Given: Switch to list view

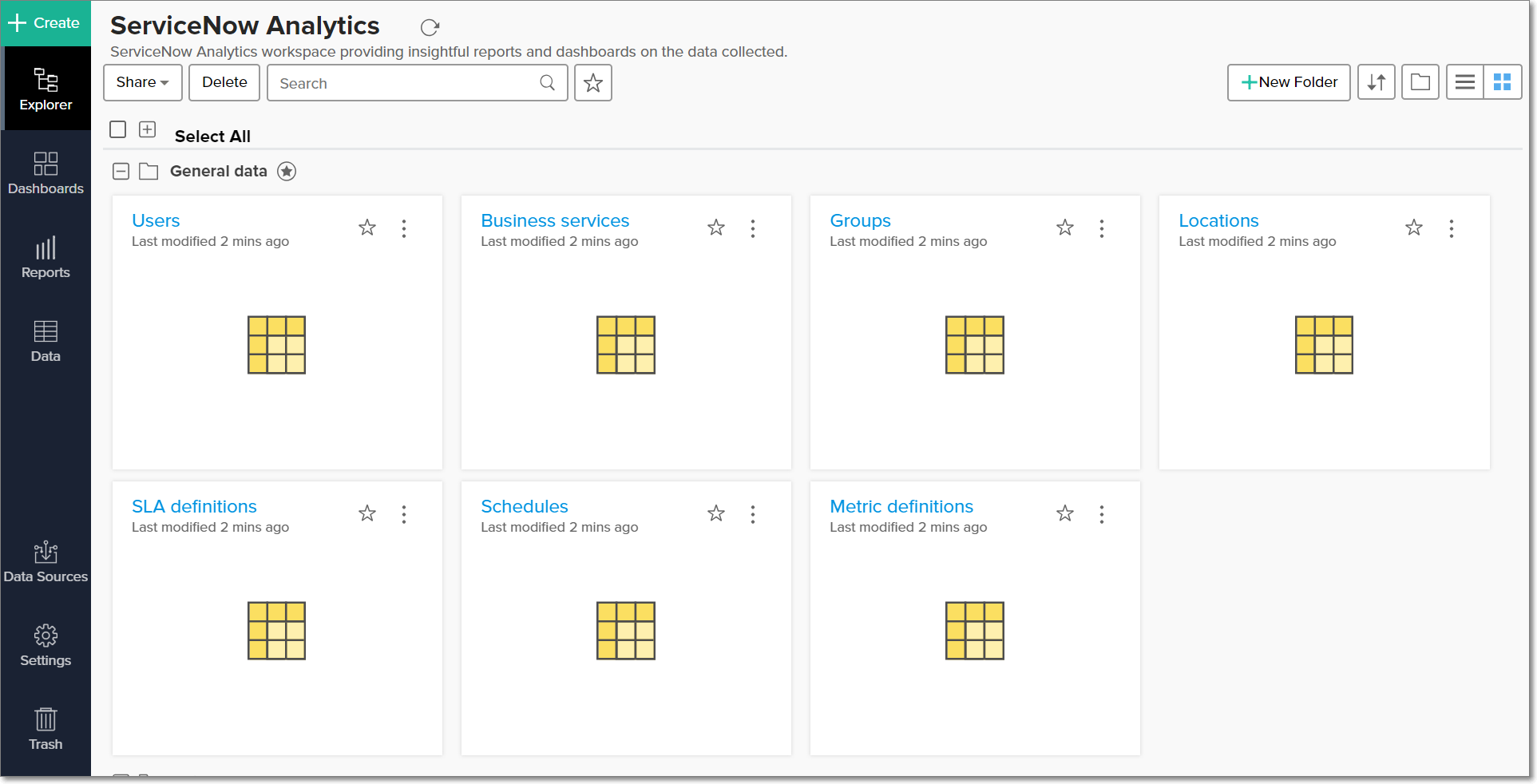Looking at the screenshot, I should click(1465, 82).
